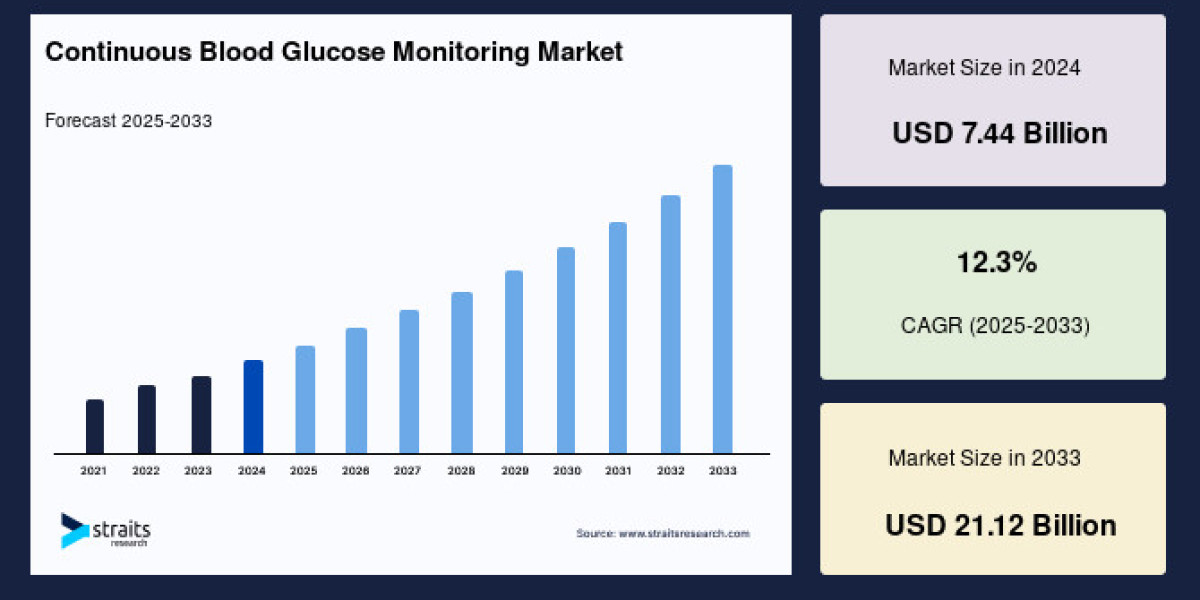Toggle the green CAGR card
The height and width of the screenshot is (600, 1200).
(x=992, y=293)
